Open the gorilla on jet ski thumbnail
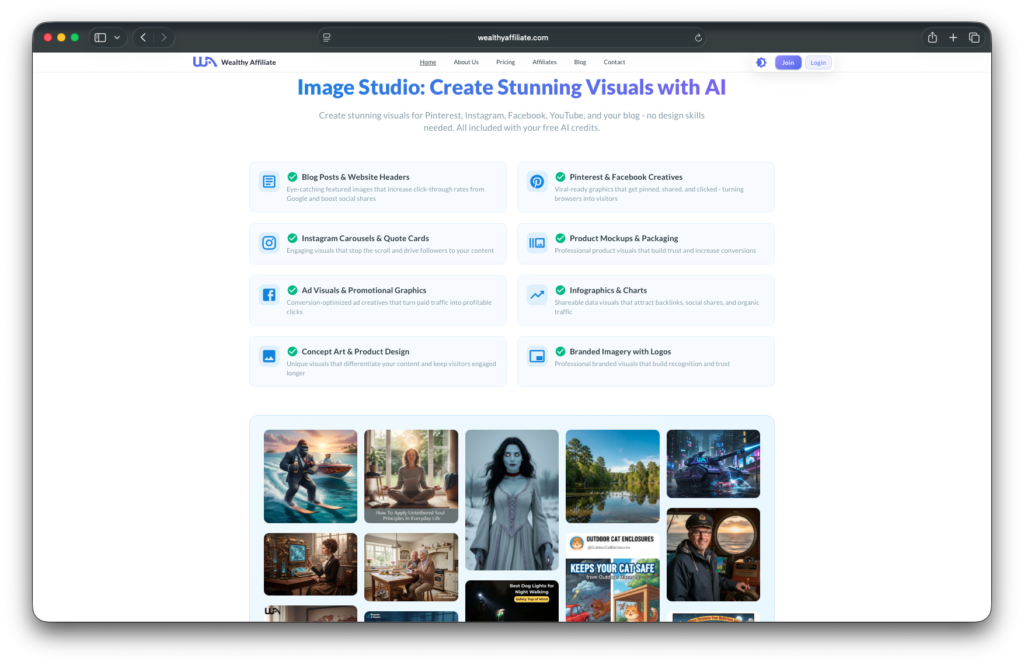 [310, 476]
